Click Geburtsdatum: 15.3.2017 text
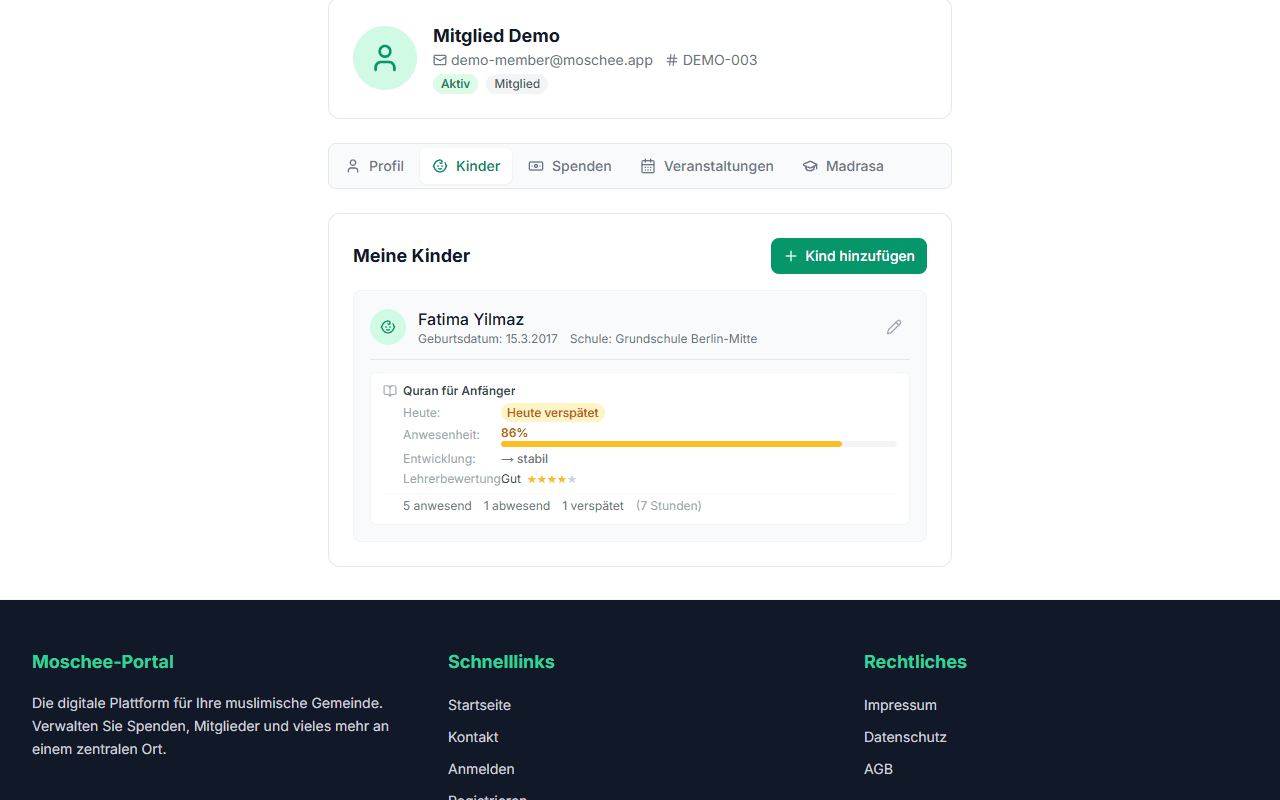The image size is (1280, 800). [x=488, y=339]
